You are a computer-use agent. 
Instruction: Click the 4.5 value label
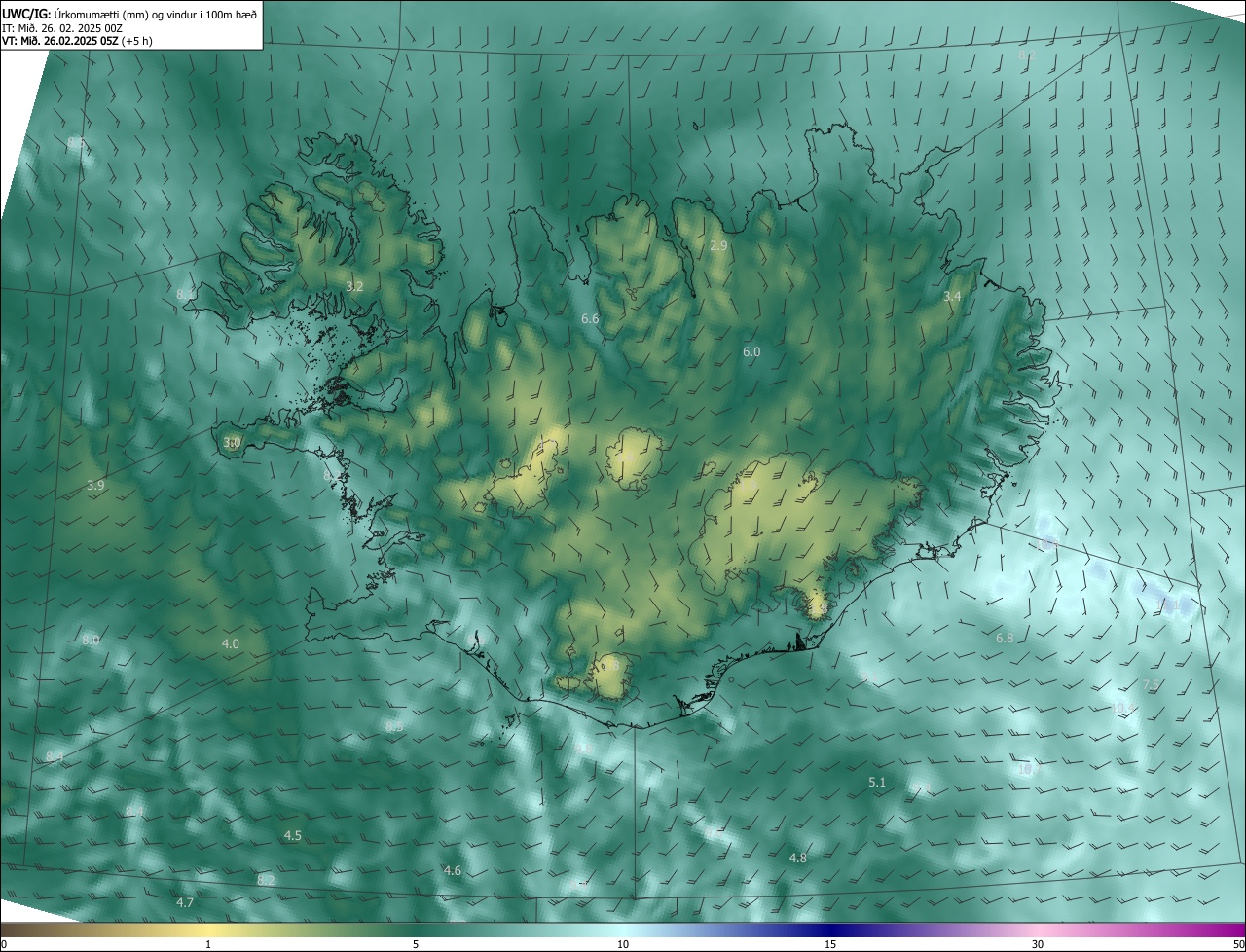tap(292, 836)
